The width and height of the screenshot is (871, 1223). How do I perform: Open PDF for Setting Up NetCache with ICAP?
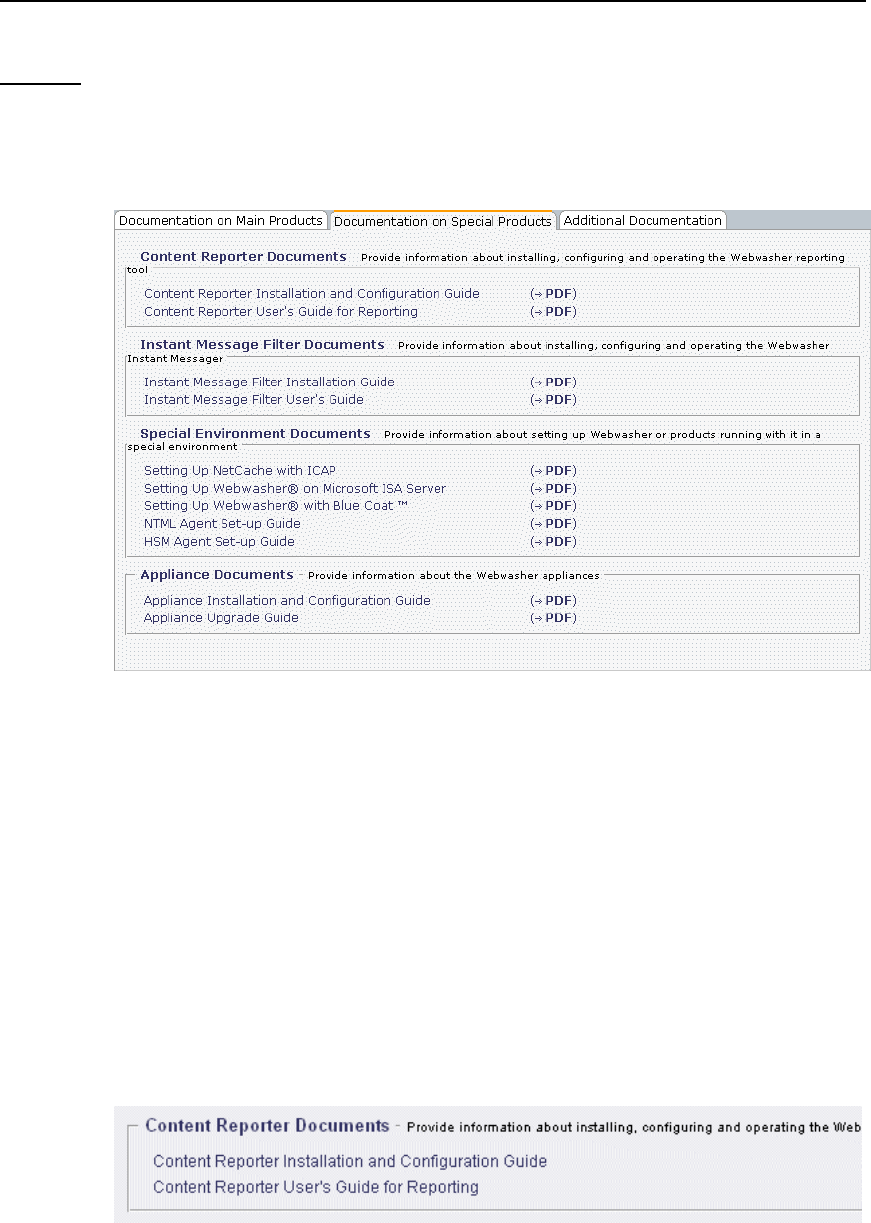pos(553,471)
